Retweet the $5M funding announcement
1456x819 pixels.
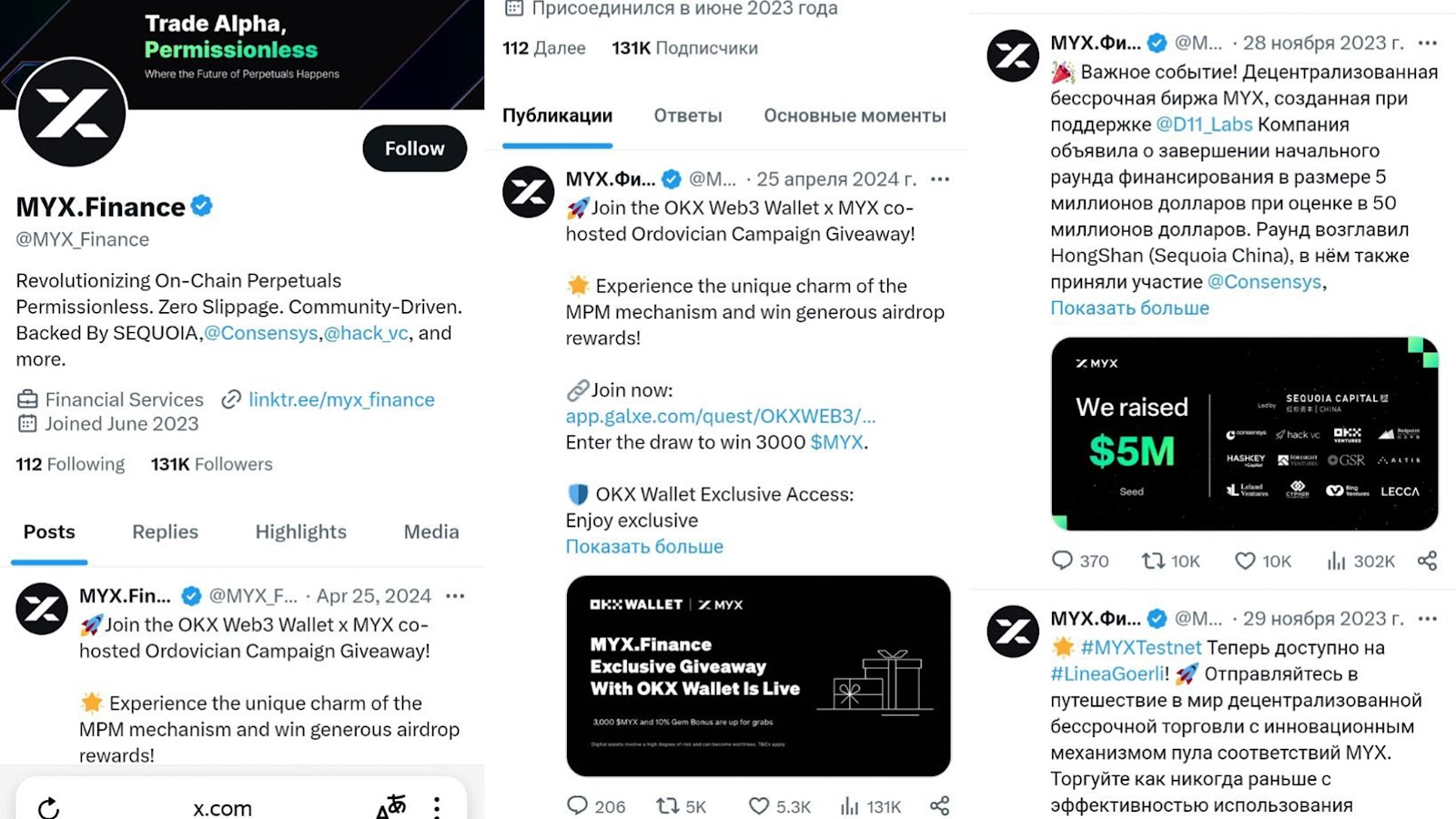click(x=1153, y=561)
